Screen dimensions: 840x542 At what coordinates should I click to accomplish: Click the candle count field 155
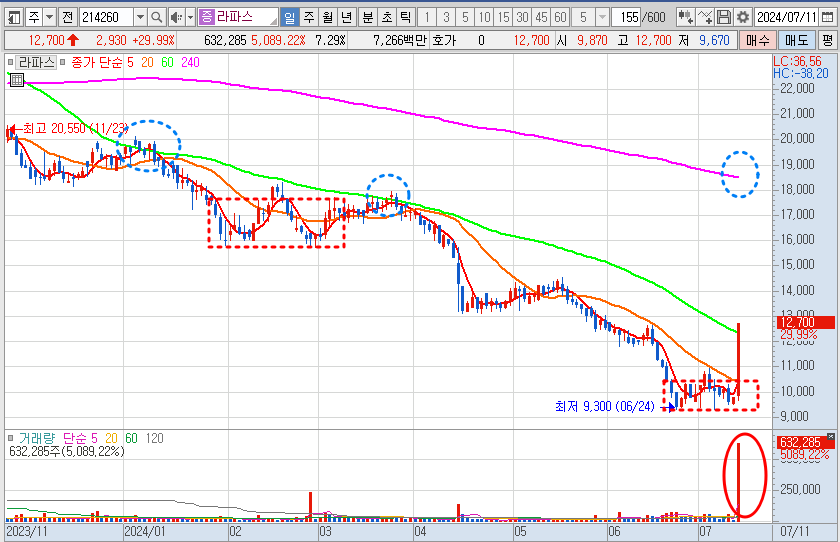point(626,18)
